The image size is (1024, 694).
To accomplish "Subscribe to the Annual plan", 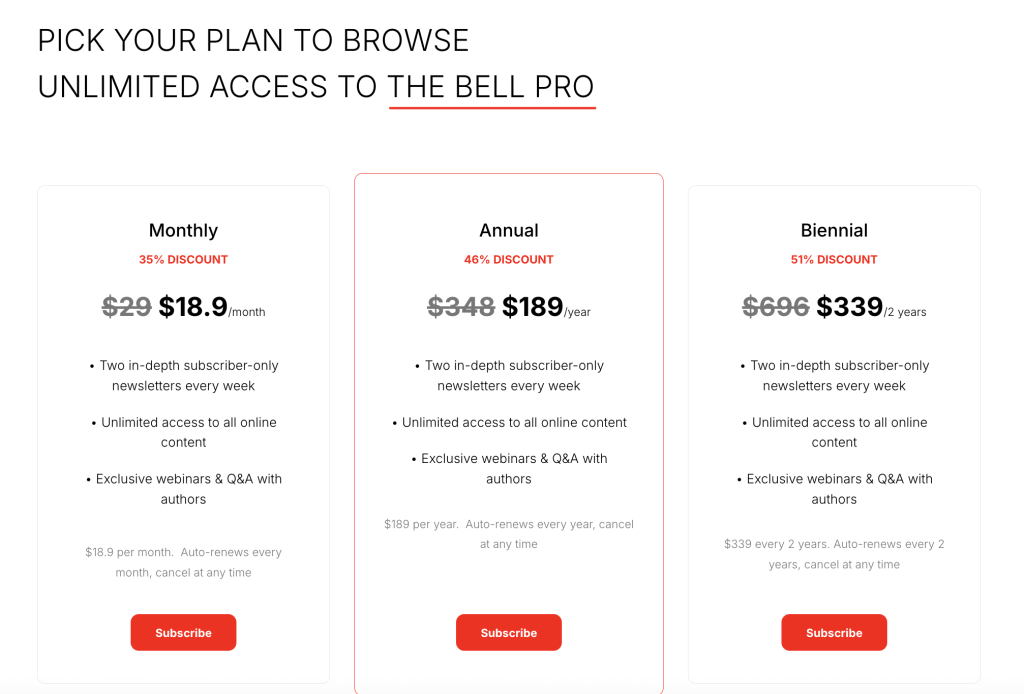I will tap(508, 632).
